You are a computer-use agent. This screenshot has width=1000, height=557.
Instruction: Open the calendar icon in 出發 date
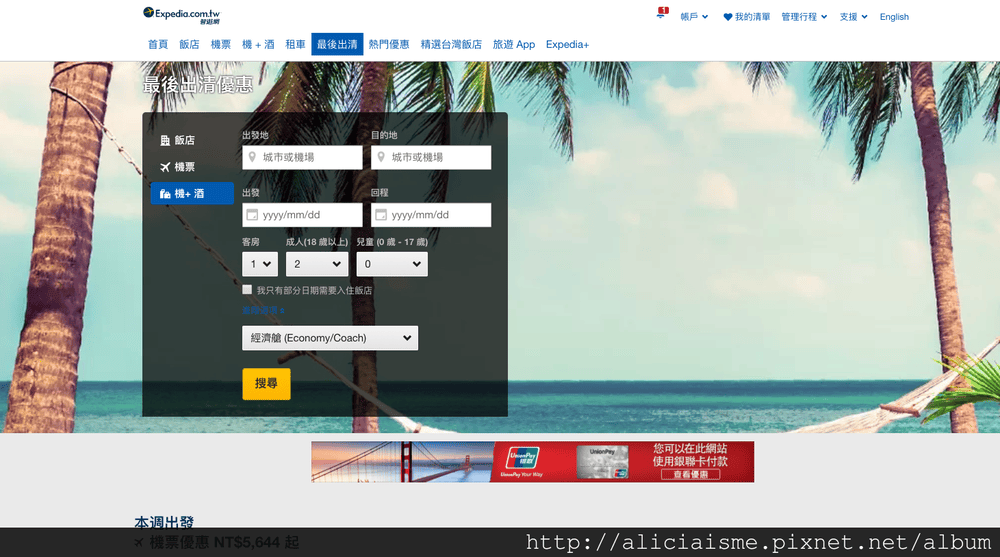(x=252, y=215)
